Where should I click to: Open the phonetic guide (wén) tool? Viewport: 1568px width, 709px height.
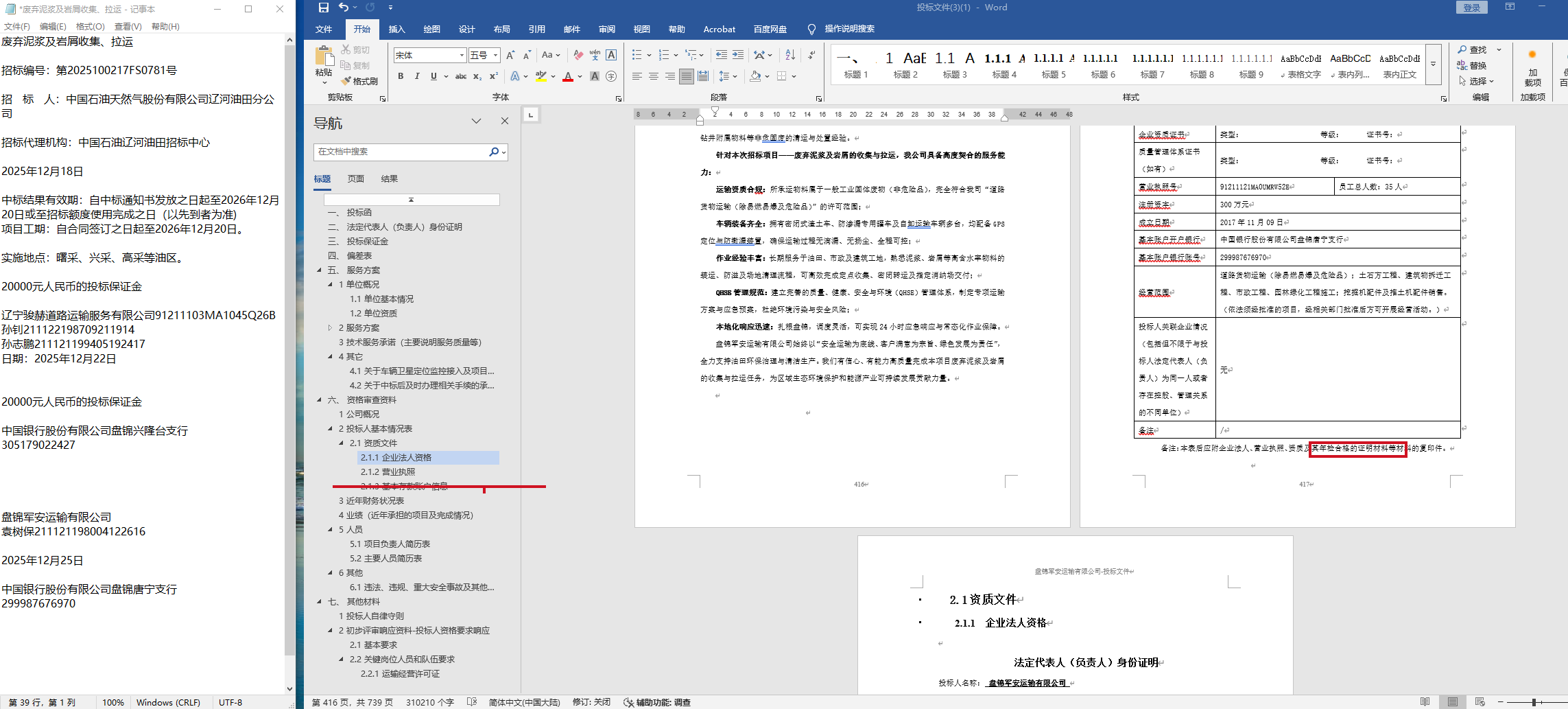coord(595,55)
